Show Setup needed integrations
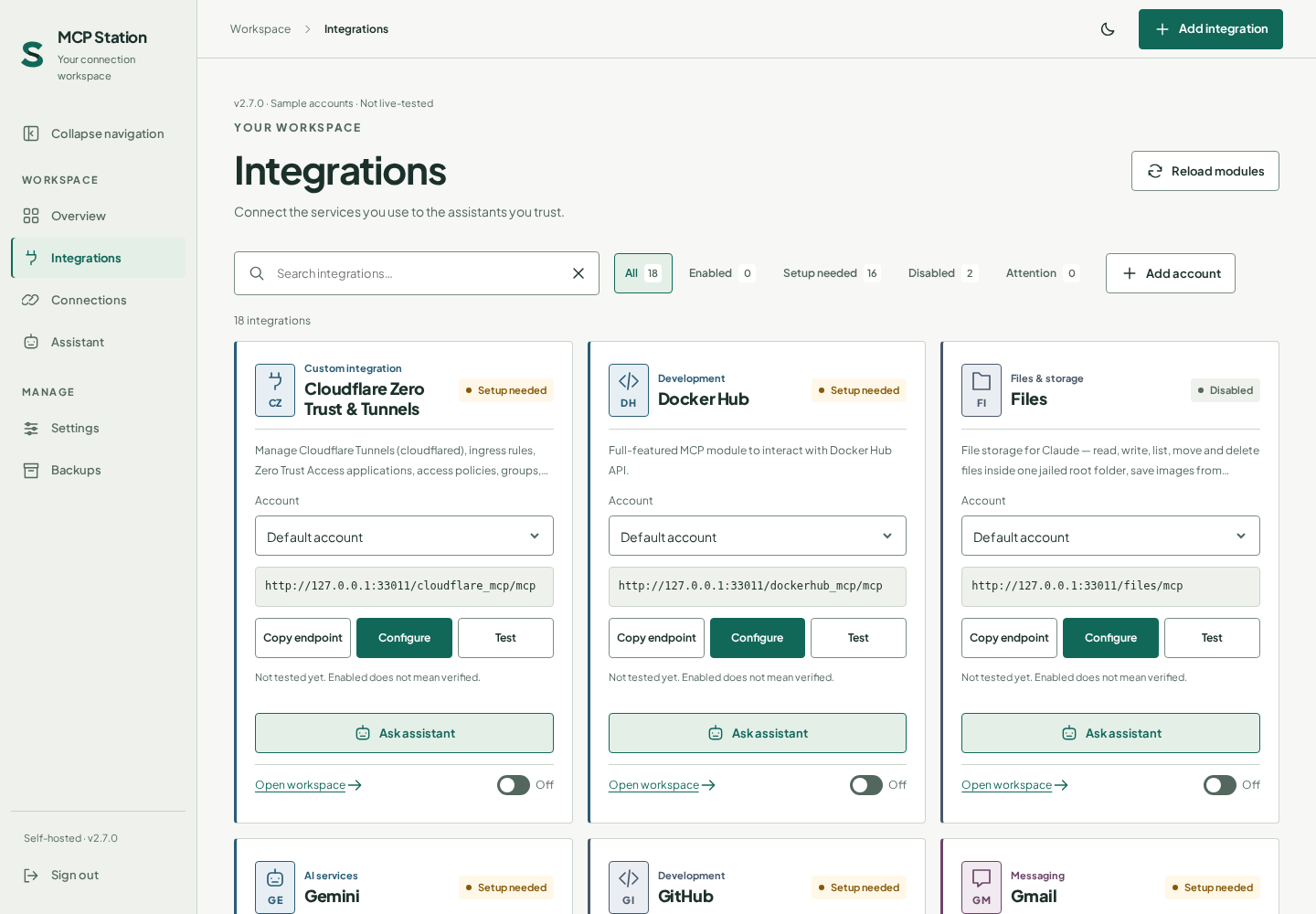Image resolution: width=1316 pixels, height=914 pixels. pos(832,273)
